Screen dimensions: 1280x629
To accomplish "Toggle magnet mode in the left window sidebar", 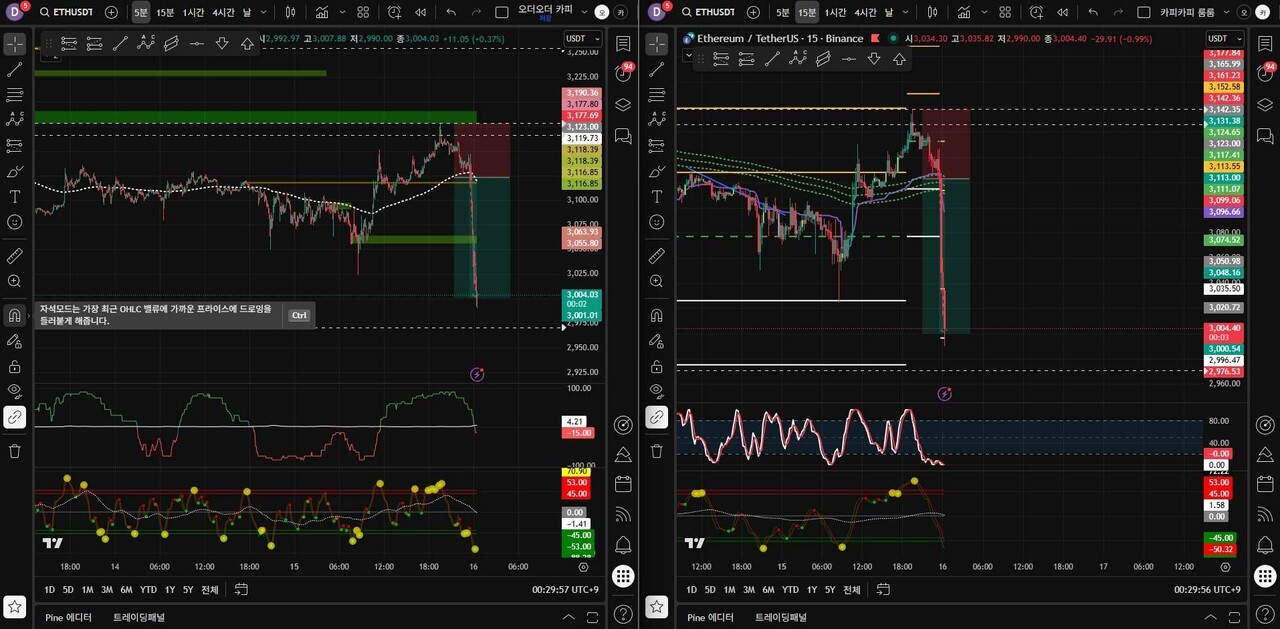I will point(15,315).
